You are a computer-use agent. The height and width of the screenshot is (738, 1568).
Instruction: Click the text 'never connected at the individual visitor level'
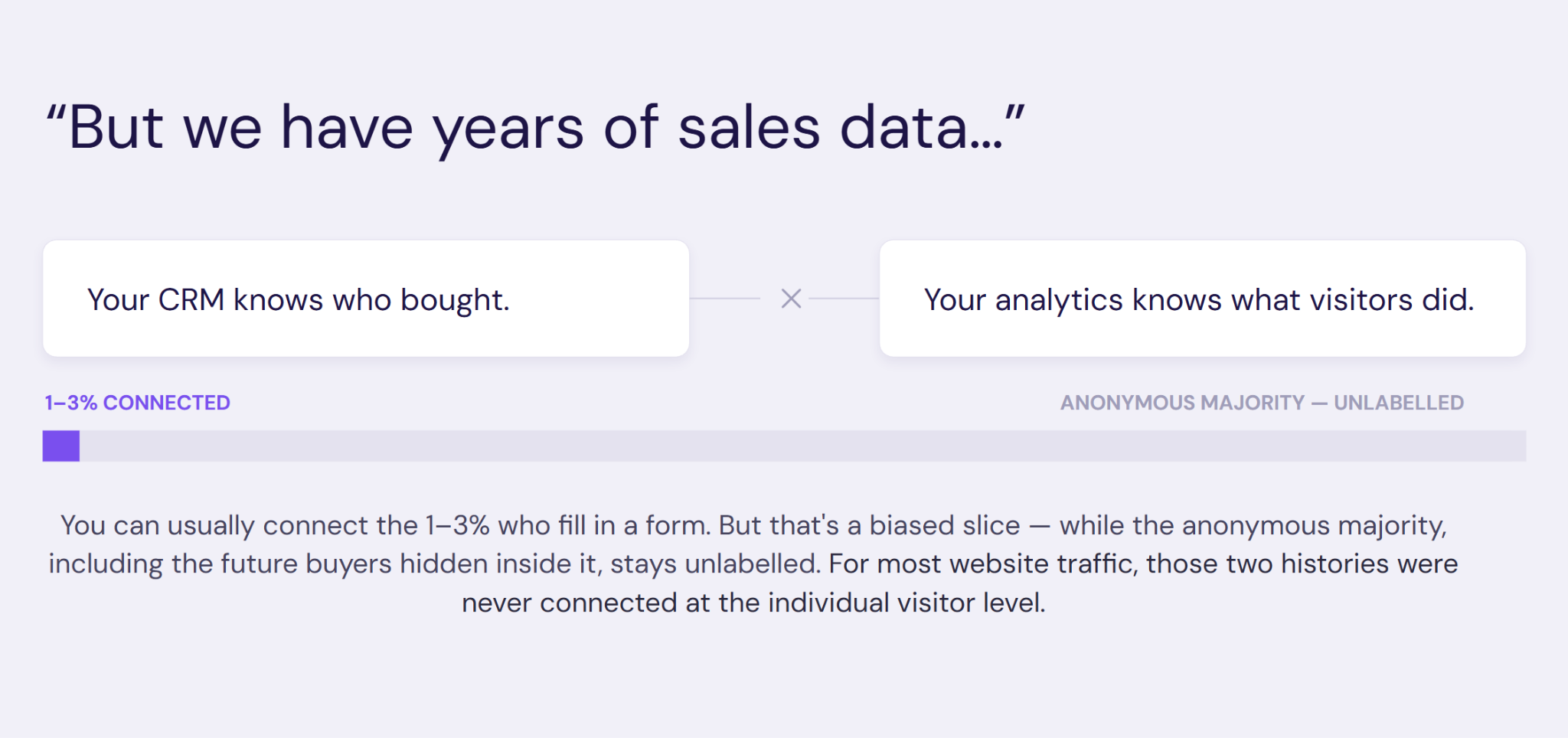tap(753, 603)
